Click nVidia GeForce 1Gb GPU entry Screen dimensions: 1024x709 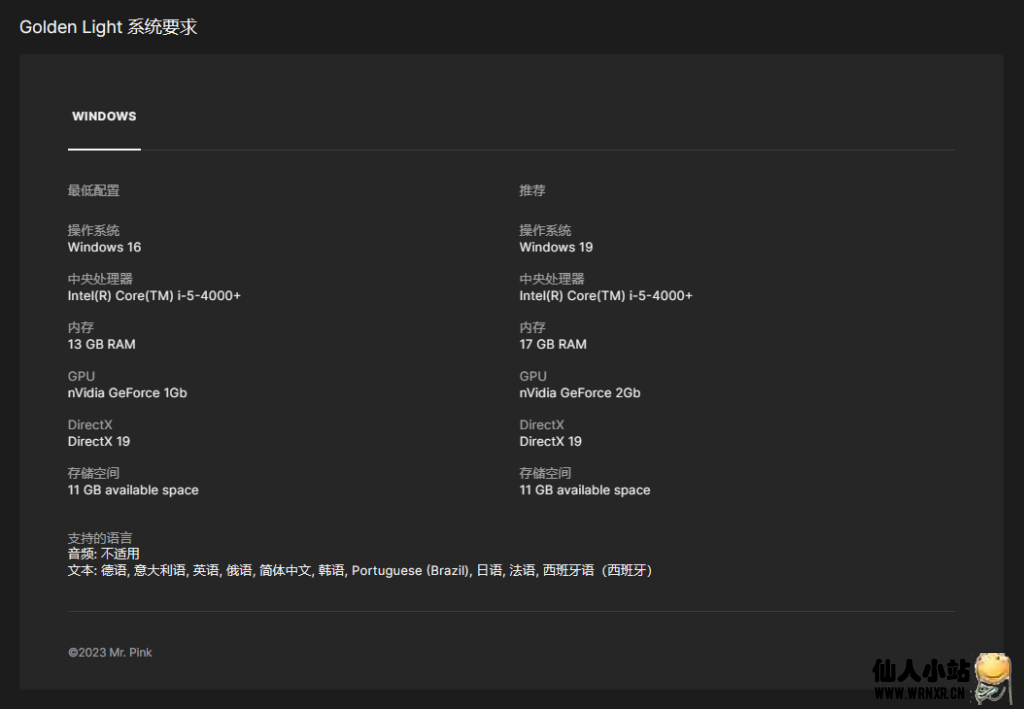coord(127,393)
